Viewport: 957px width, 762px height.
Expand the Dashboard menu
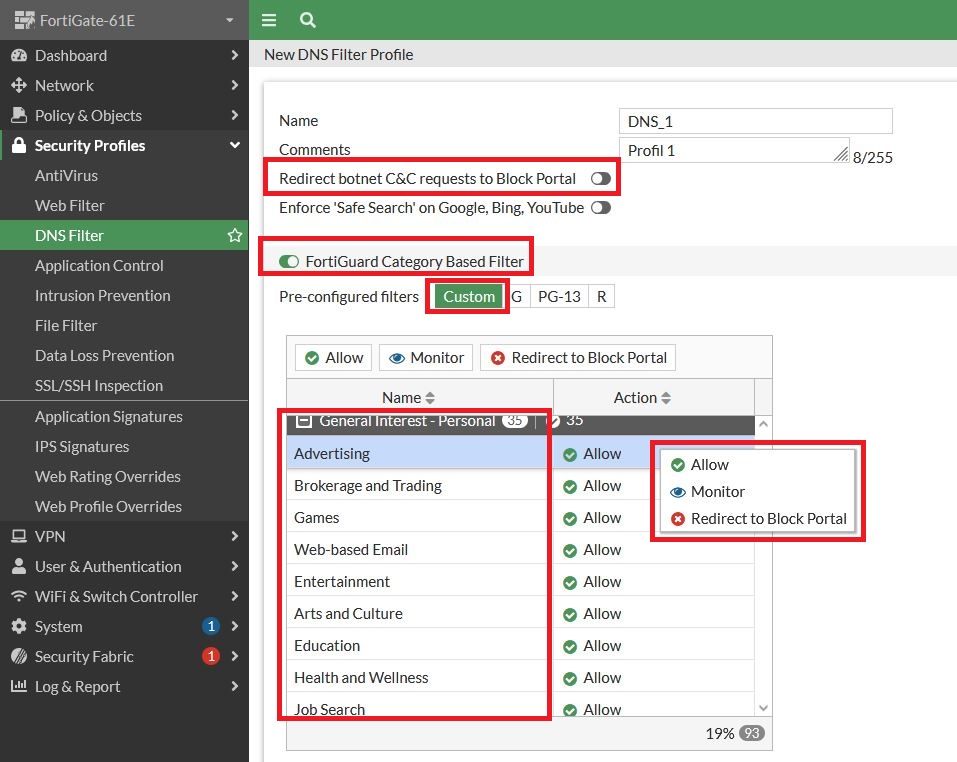coord(235,56)
